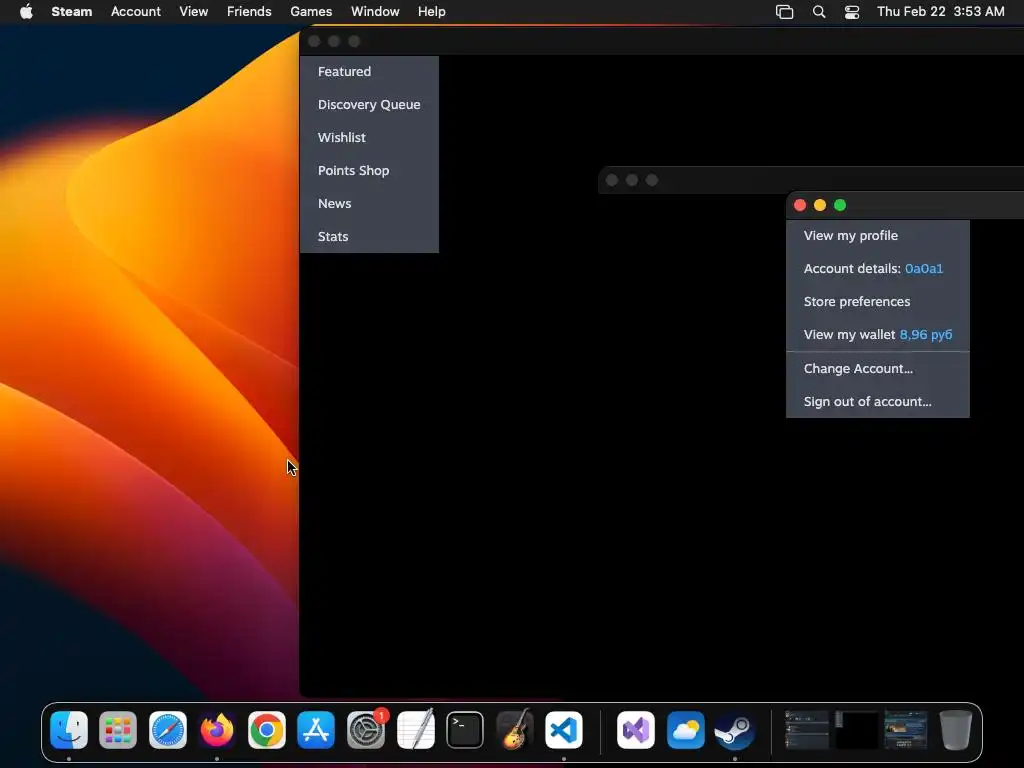Select News in the store menu
Screen dimensions: 1024x768
pyautogui.click(x=369, y=204)
